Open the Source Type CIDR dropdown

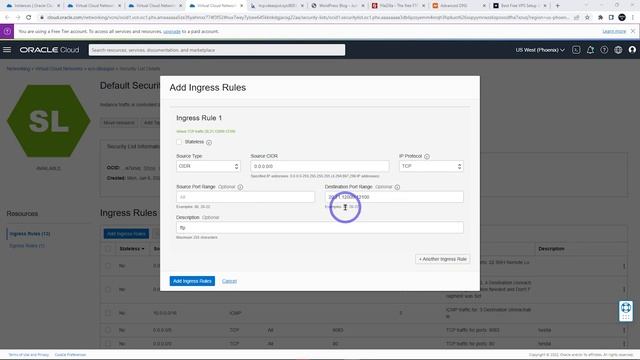208,166
